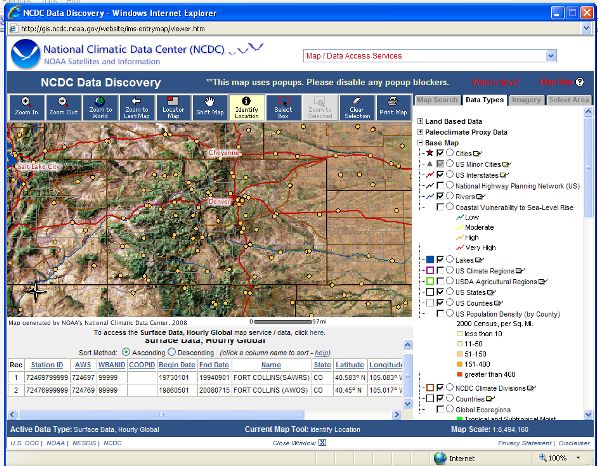
Task: Open the metadata icon next to US States
Action: coord(491,292)
